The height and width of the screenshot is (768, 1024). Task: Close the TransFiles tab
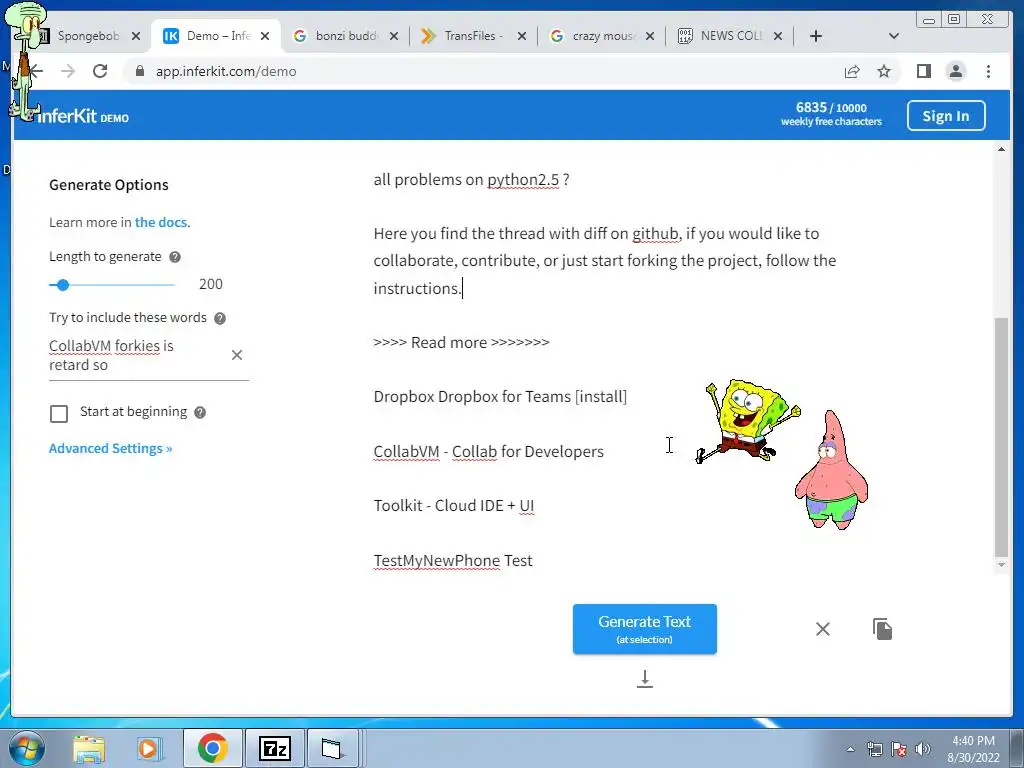click(x=522, y=36)
